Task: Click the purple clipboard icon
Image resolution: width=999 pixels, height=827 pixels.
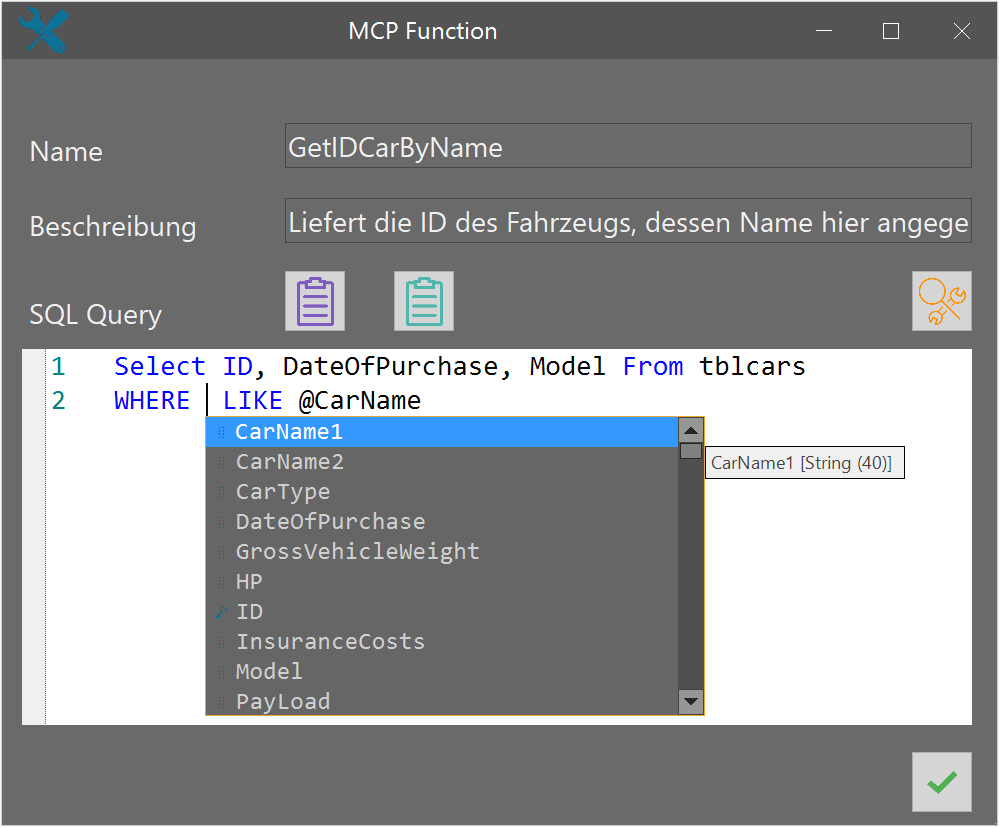Action: coord(315,301)
